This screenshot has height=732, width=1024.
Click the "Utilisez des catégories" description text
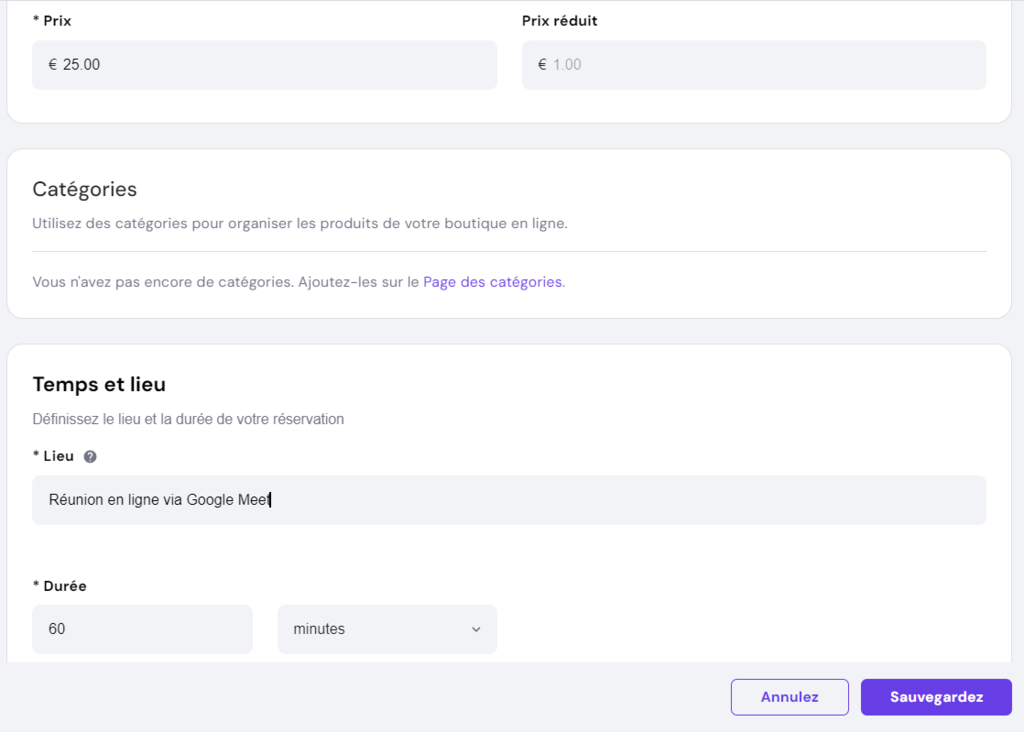[x=299, y=223]
